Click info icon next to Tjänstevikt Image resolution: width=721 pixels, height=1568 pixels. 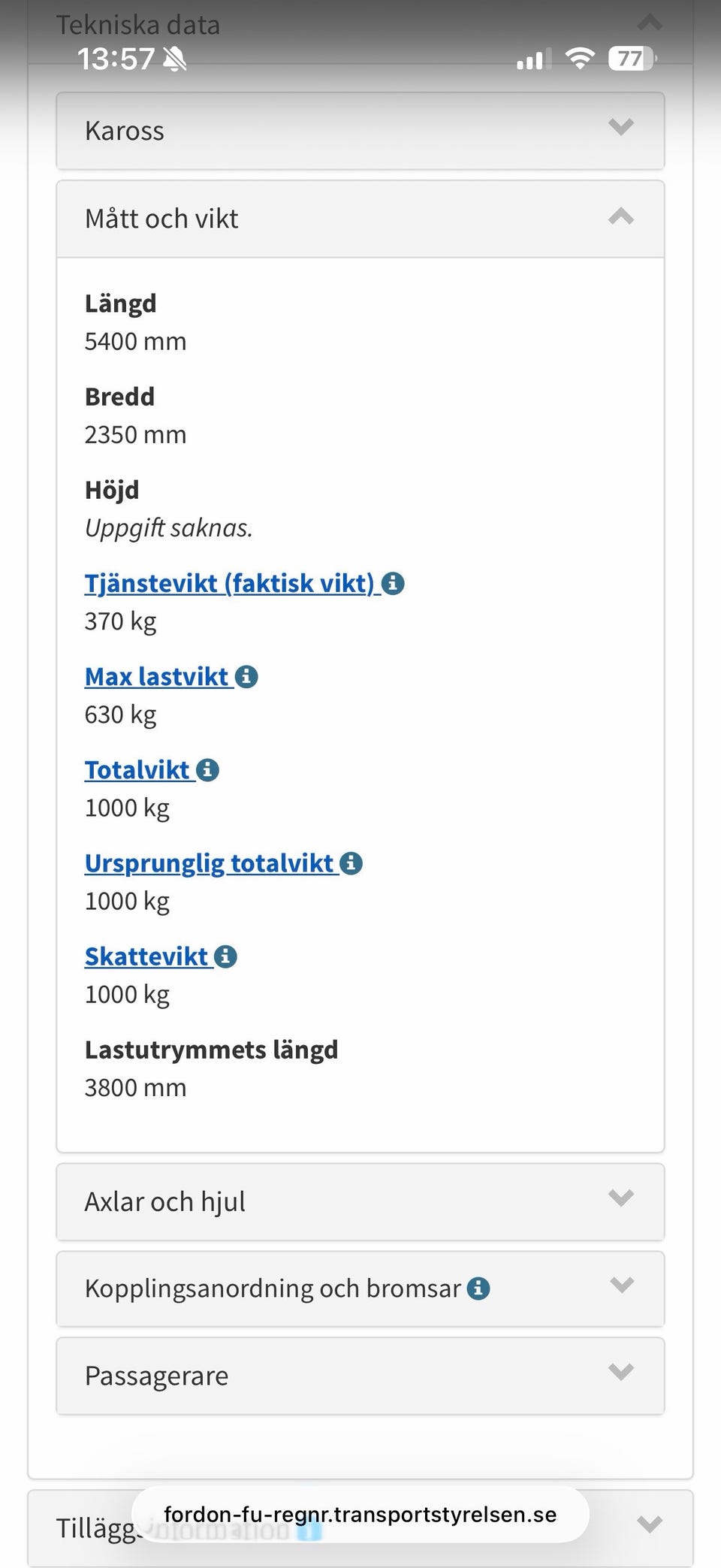pos(393,583)
